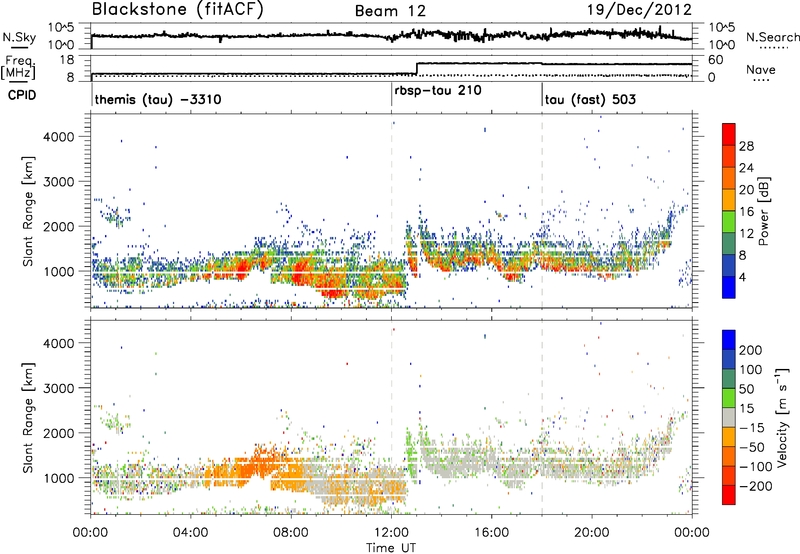The height and width of the screenshot is (554, 800).
Task: Pick the gray -15 to 15 velocity segment
Action: 729,418
